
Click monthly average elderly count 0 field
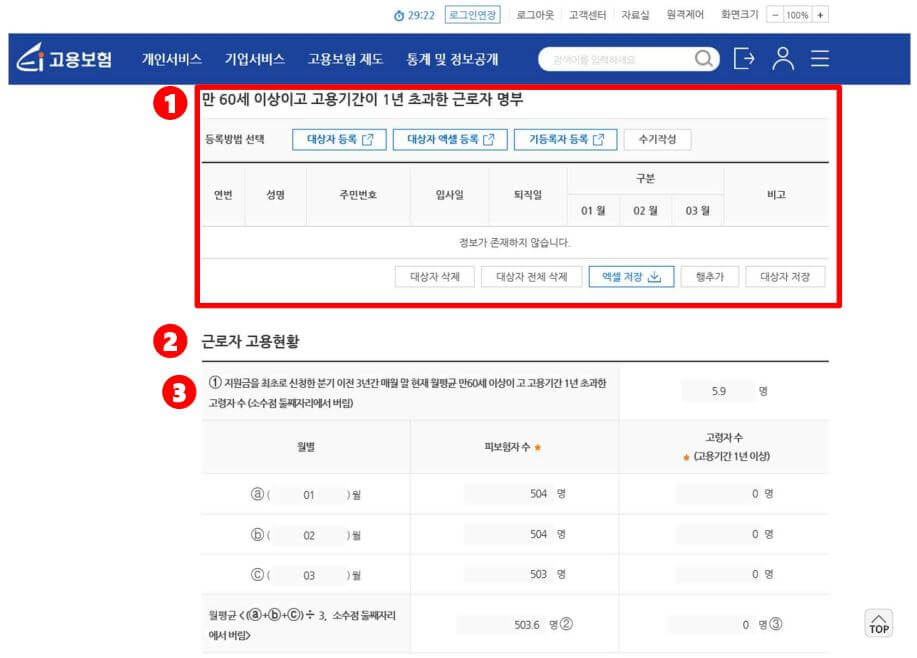[x=711, y=625]
